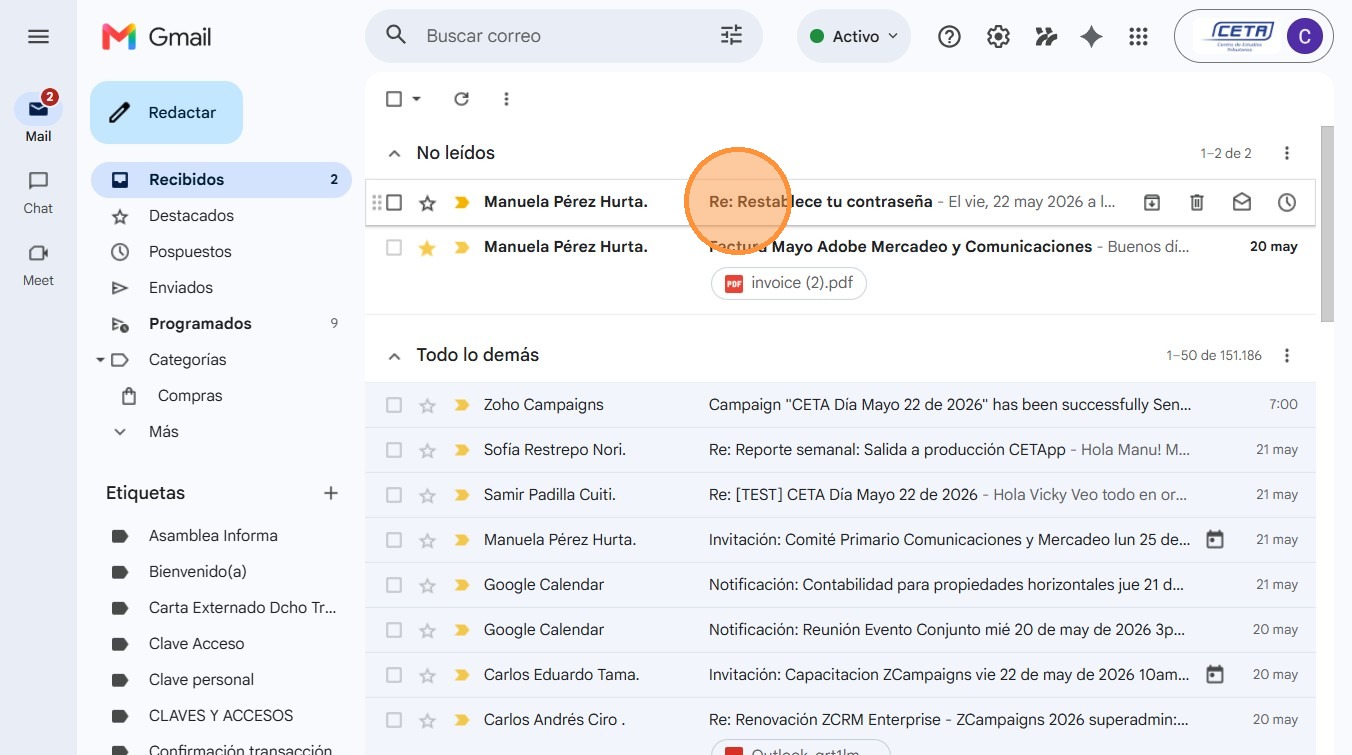The height and width of the screenshot is (755, 1352).
Task: Collapse the No leídos section
Action: [x=394, y=153]
